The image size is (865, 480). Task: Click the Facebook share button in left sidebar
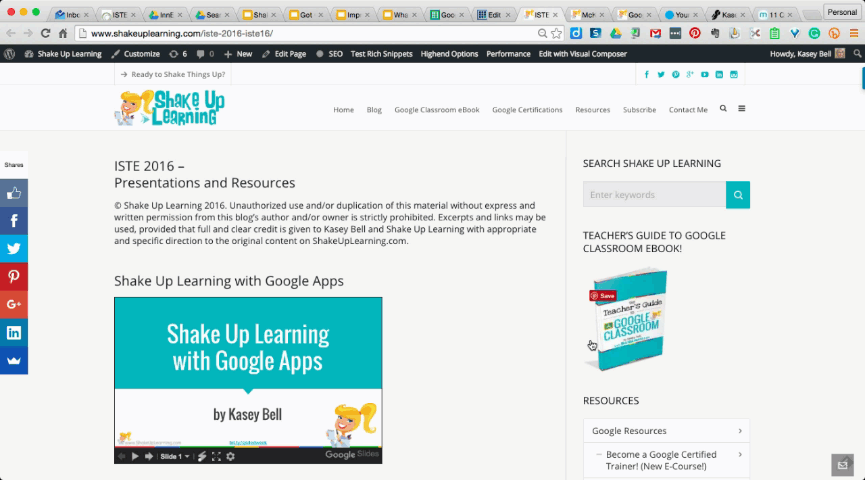pyautogui.click(x=14, y=221)
